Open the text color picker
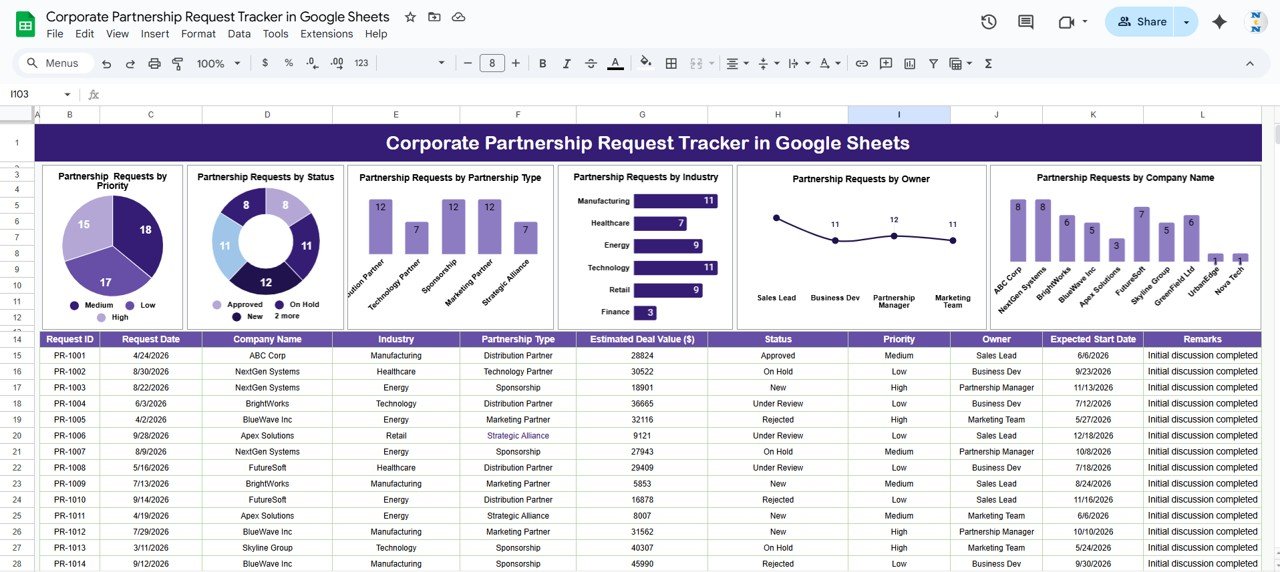Viewport: 1280px width, 572px height. coord(615,63)
